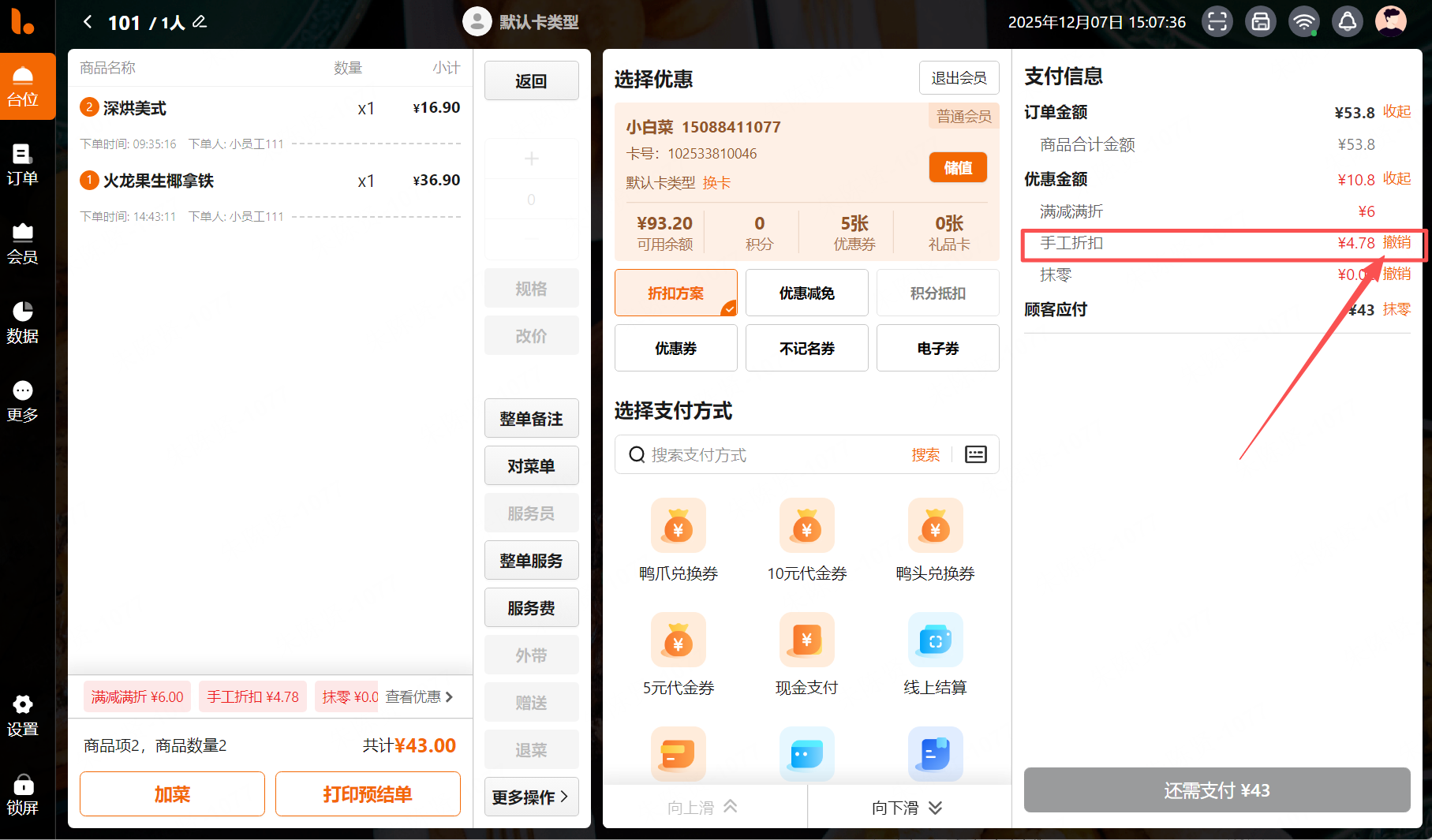Collapse 优惠金额 section with 收起
The image size is (1432, 840).
[x=1396, y=179]
